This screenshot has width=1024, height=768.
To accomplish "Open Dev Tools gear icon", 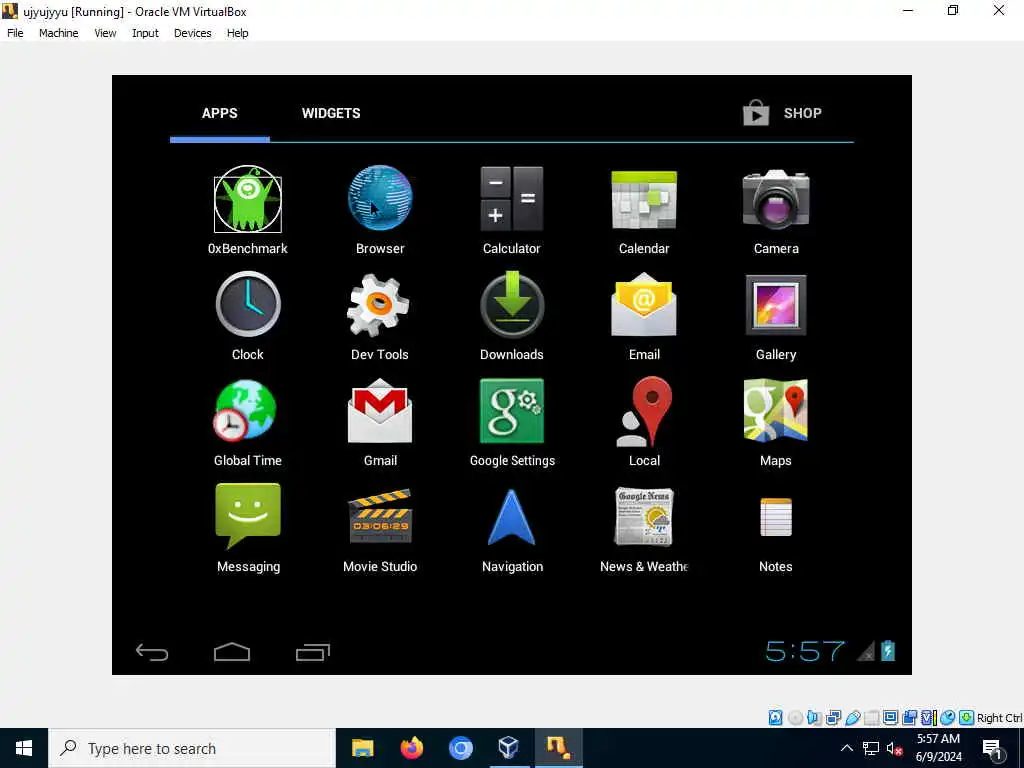I will (379, 305).
